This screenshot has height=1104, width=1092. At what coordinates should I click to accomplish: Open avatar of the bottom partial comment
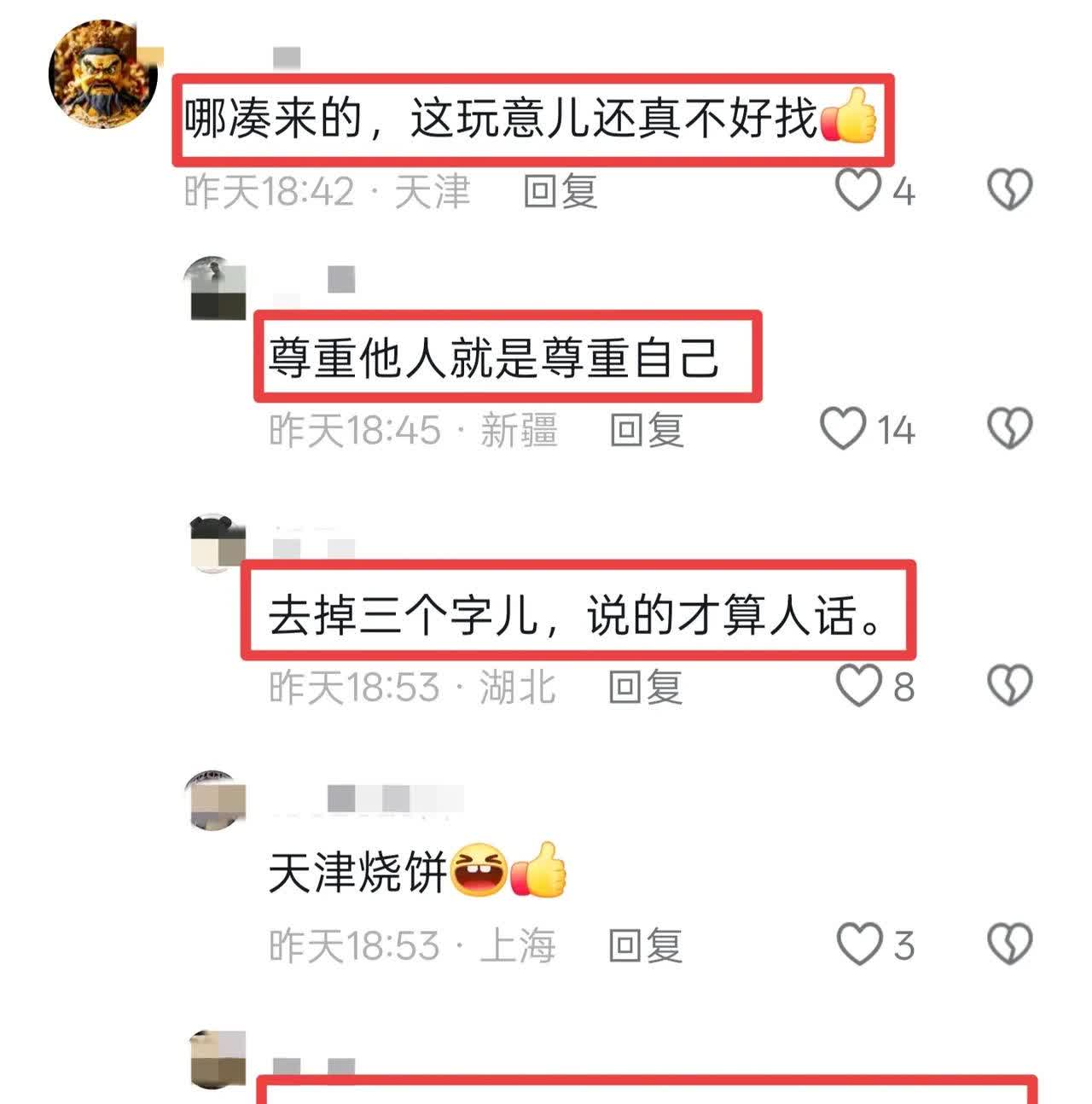217,1060
